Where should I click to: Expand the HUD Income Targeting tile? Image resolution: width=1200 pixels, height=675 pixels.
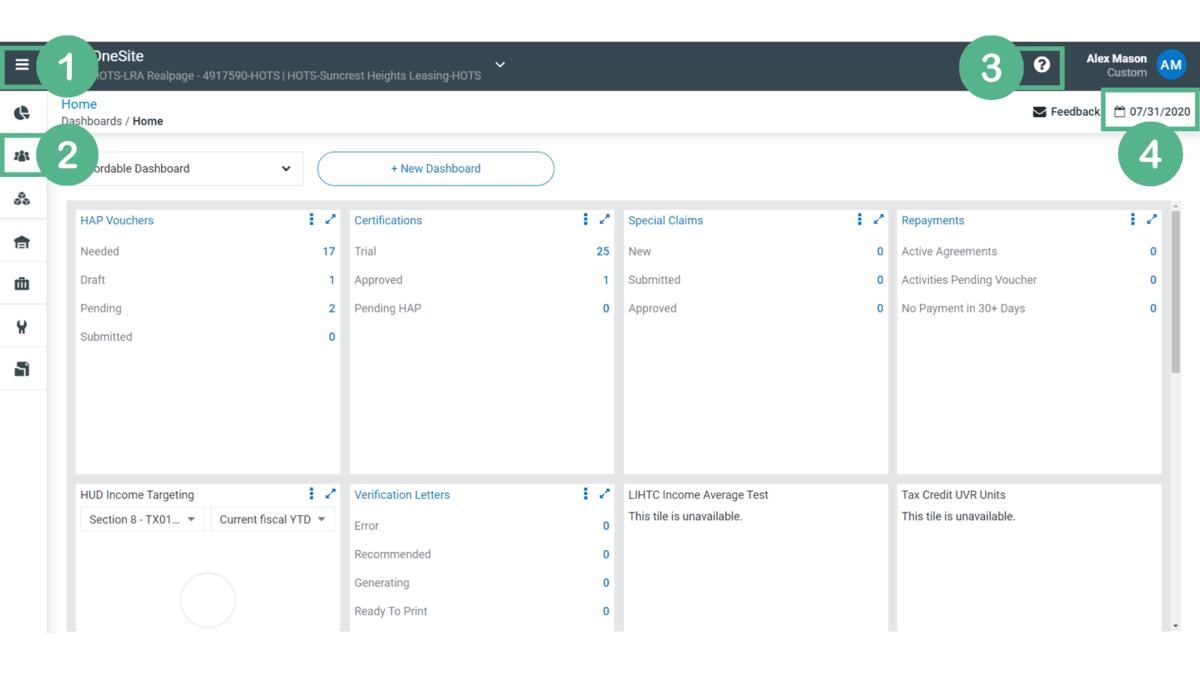pyautogui.click(x=331, y=493)
